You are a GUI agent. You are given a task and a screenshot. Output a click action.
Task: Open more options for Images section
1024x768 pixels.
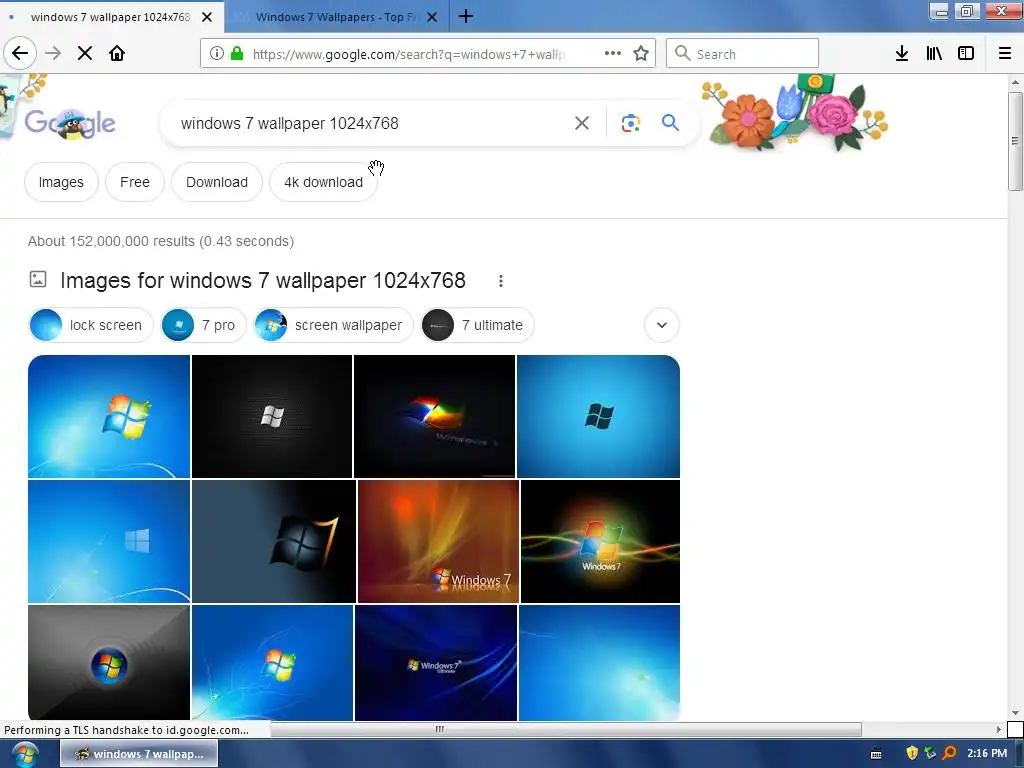click(x=501, y=281)
